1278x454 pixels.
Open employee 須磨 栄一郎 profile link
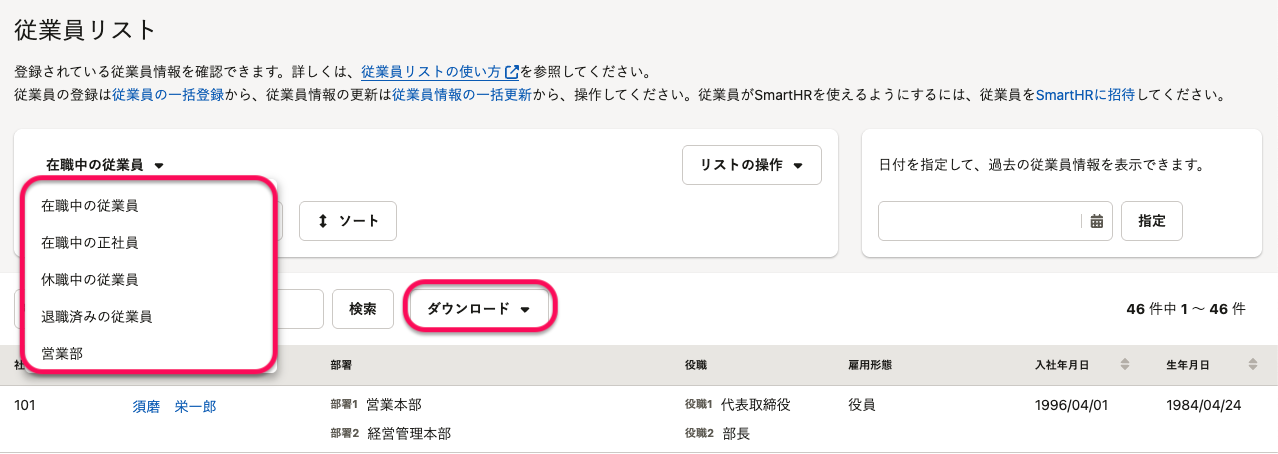pos(174,406)
